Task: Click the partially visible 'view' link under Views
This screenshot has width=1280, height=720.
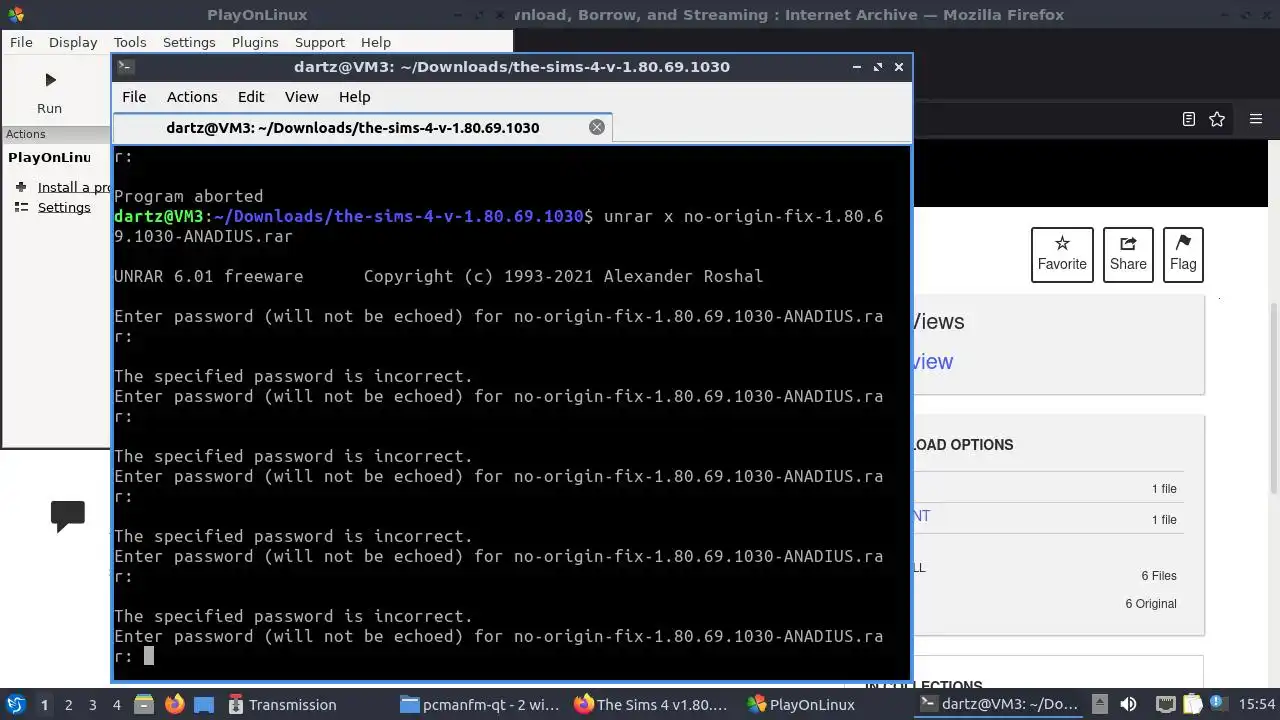Action: coord(933,362)
